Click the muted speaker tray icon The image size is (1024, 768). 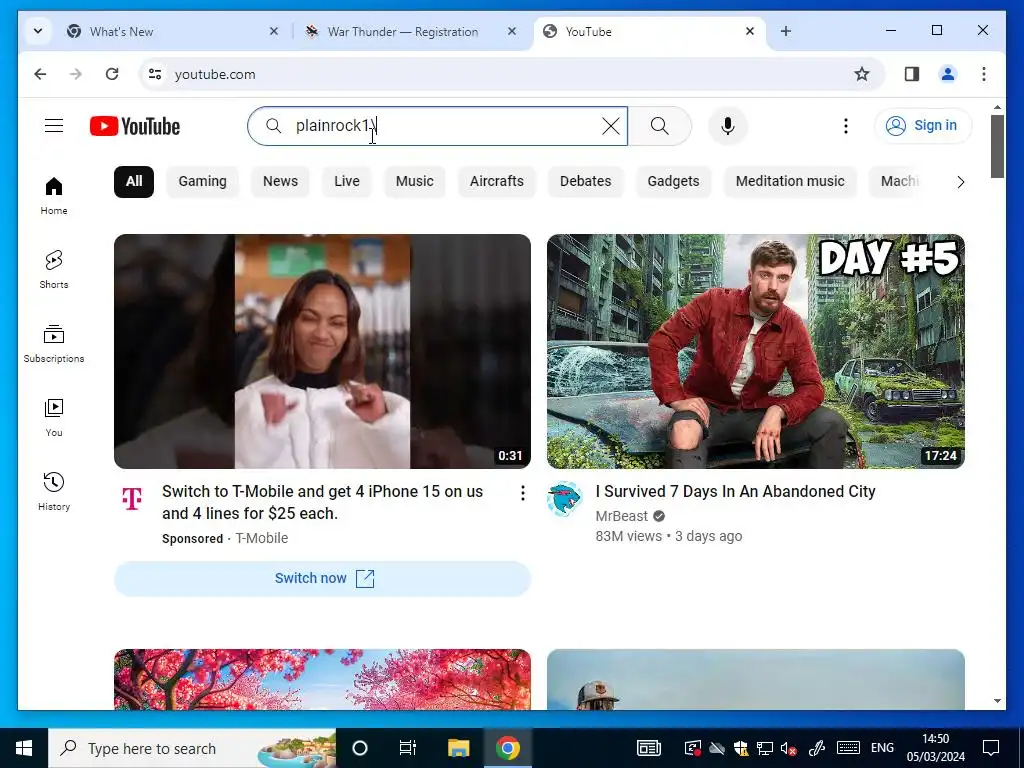[x=788, y=748]
